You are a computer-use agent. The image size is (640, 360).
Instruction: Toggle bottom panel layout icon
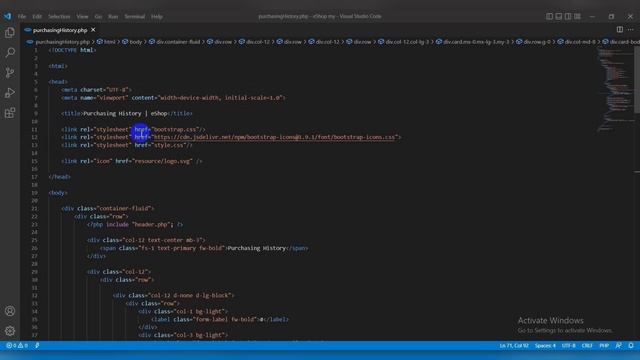click(559, 16)
